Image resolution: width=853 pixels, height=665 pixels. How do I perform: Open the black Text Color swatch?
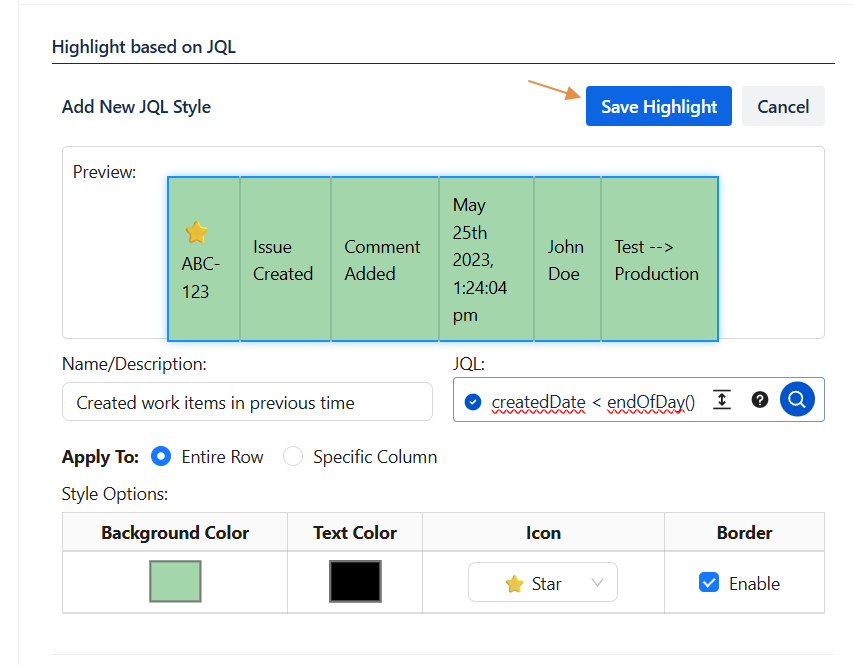coord(355,581)
